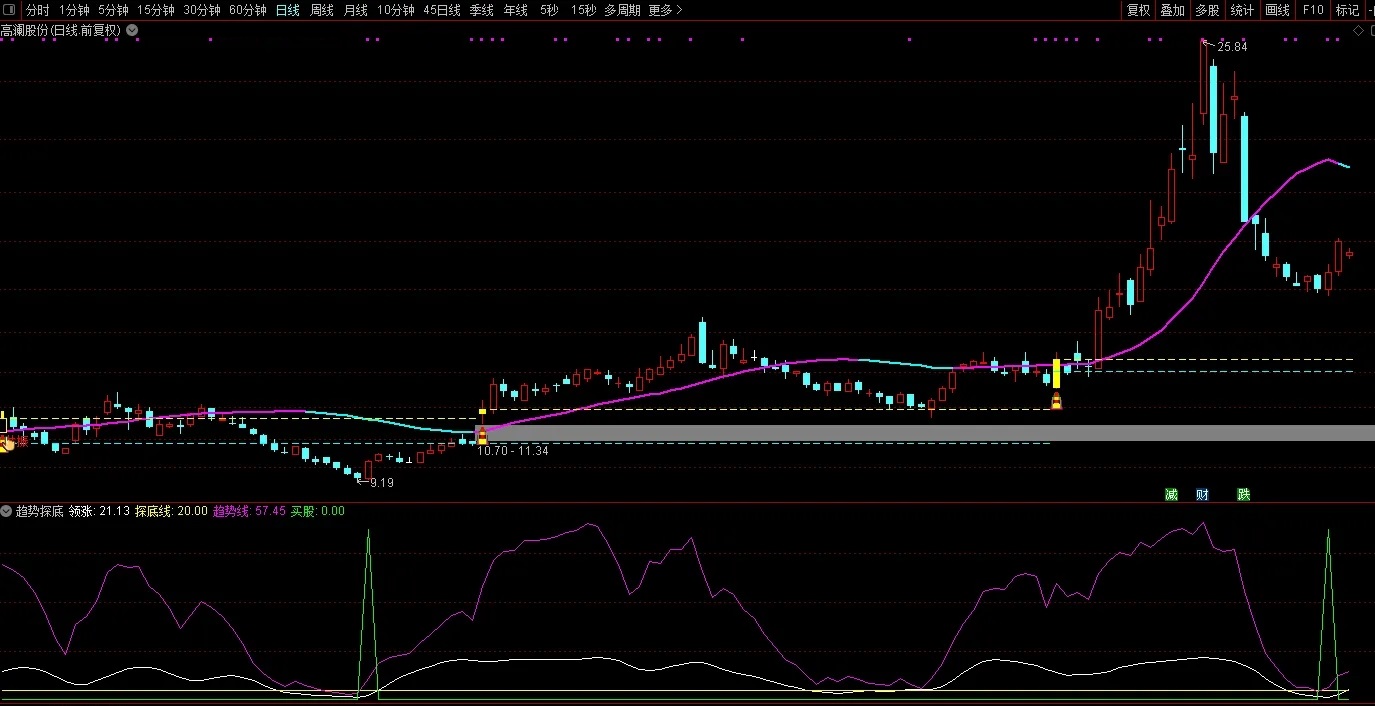
Task: Select the 分时 intraday view
Action: [37, 10]
